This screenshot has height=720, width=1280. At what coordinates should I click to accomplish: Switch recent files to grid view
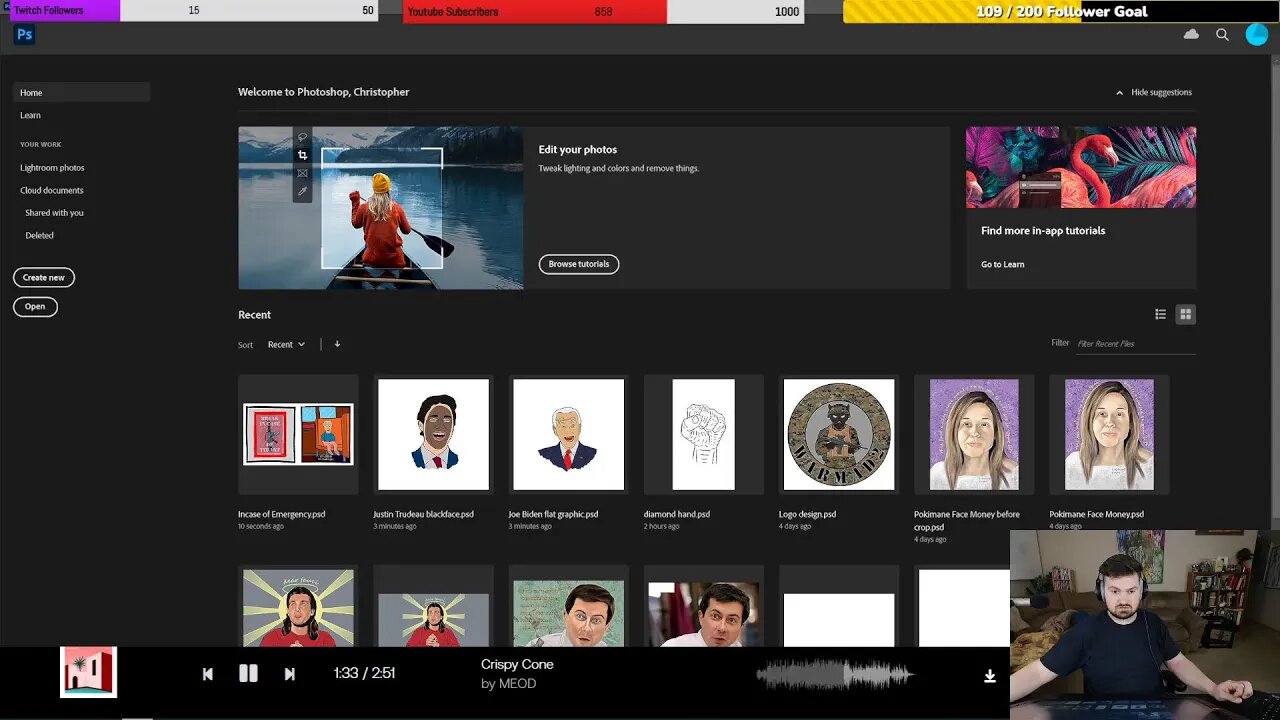1185,314
